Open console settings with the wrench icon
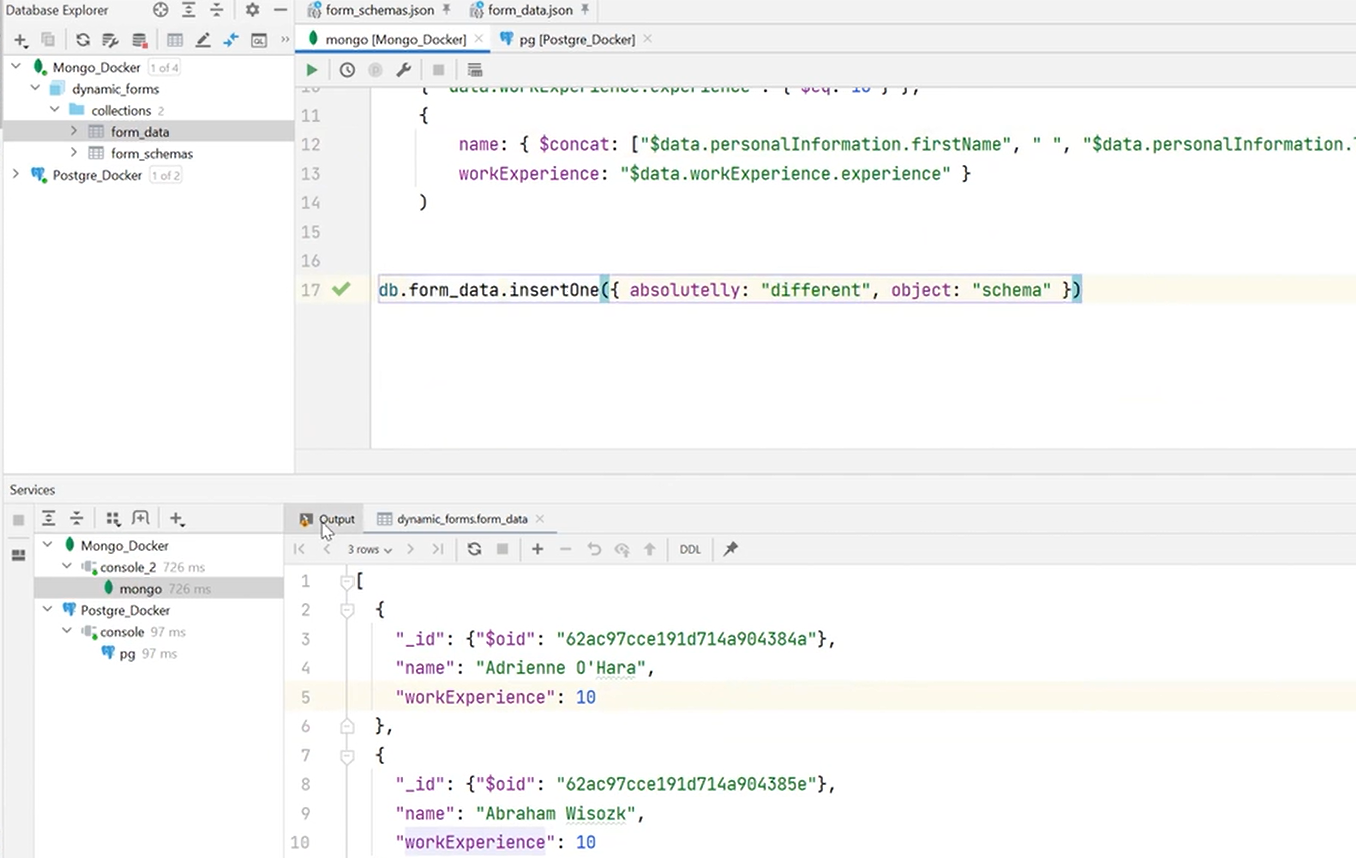The image size is (1356, 858). click(404, 69)
